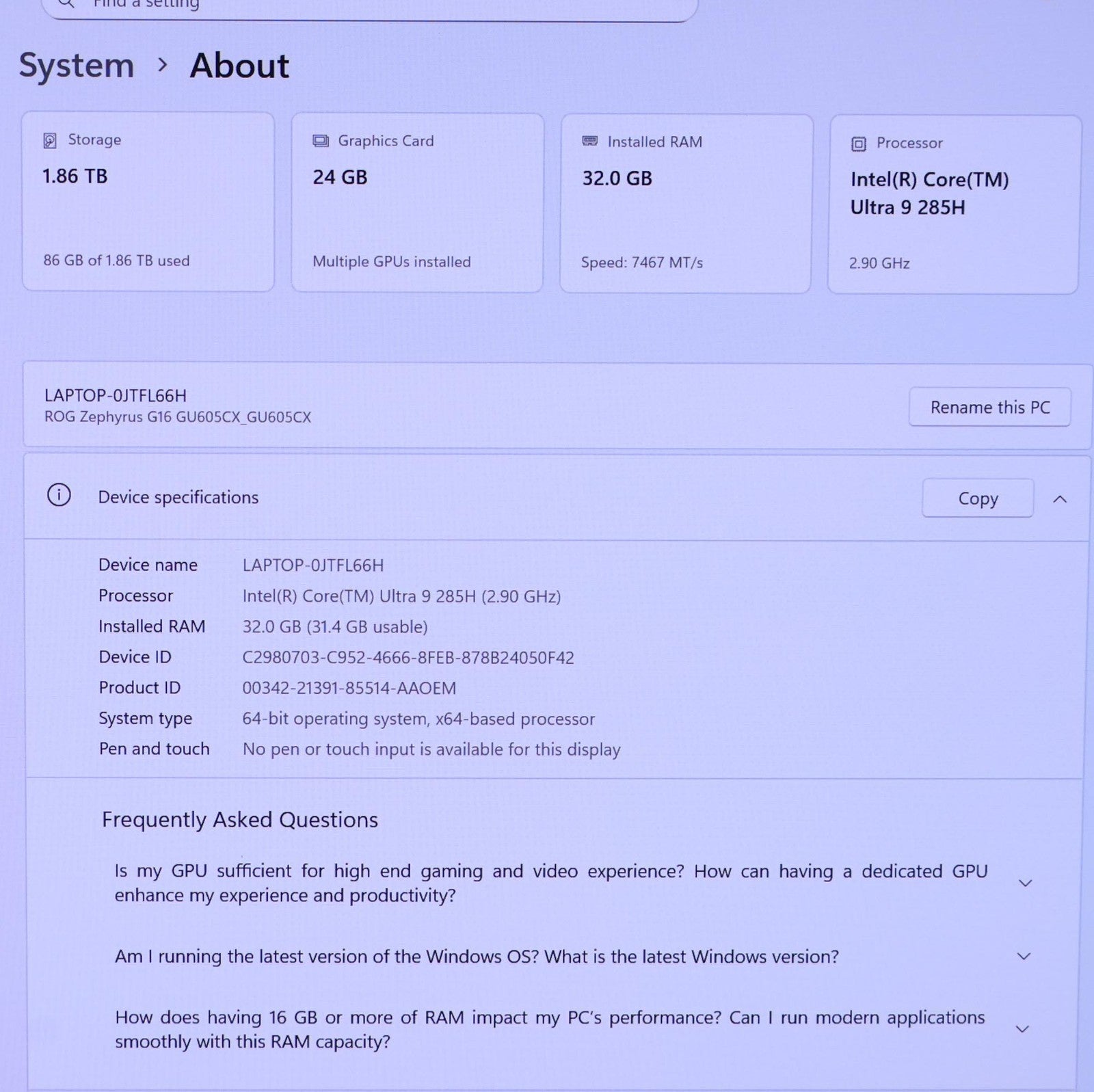The height and width of the screenshot is (1092, 1094).
Task: Open the Processor Ultra 9 285H card
Action: (x=954, y=204)
